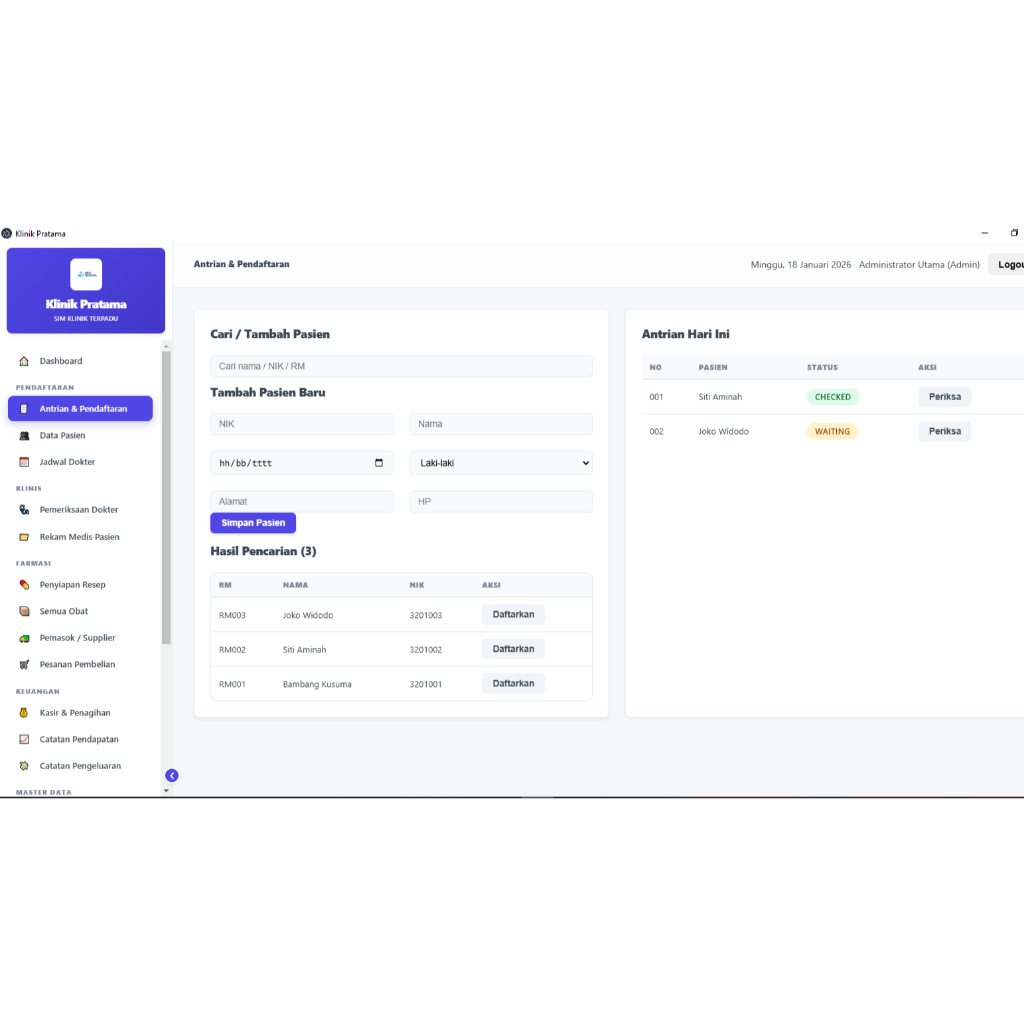The height and width of the screenshot is (1024, 1024).
Task: Click the Jadwal Dokter calendar icon
Action: [x=24, y=462]
